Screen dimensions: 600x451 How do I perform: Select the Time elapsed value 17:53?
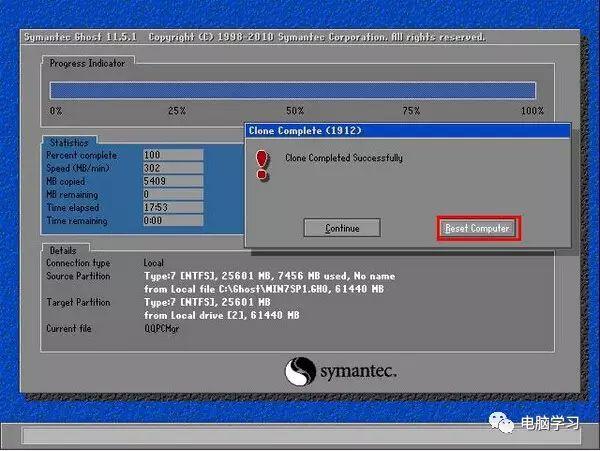coord(172,207)
